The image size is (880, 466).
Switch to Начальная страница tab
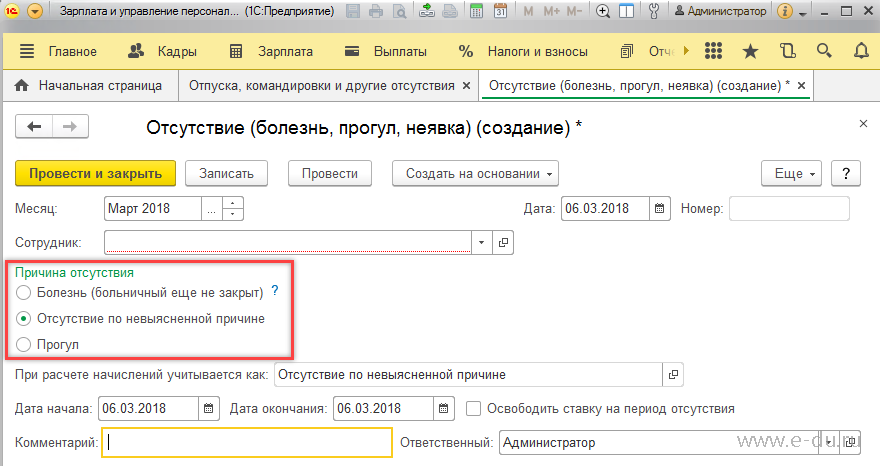(90, 86)
